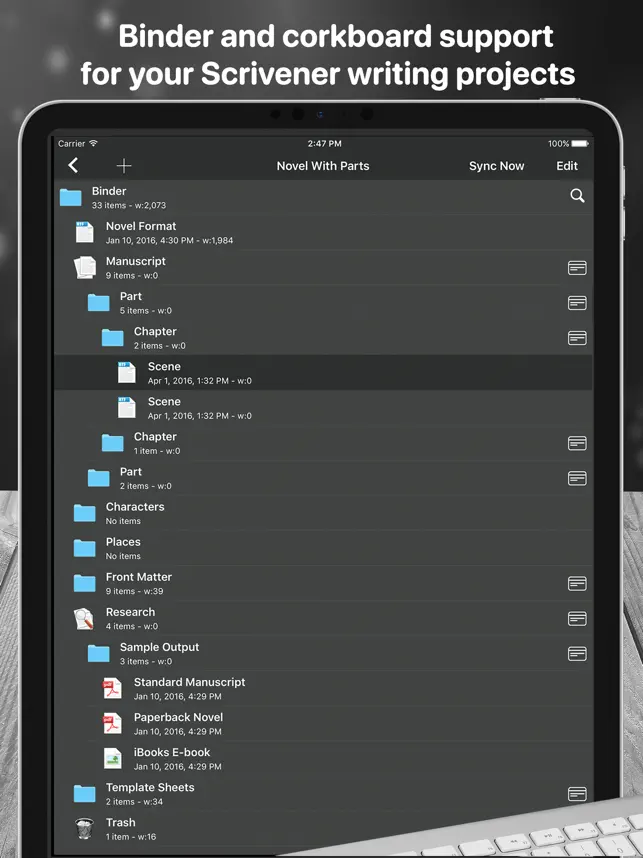The width and height of the screenshot is (643, 858).
Task: Select the Manuscript label
Action: coord(136,261)
